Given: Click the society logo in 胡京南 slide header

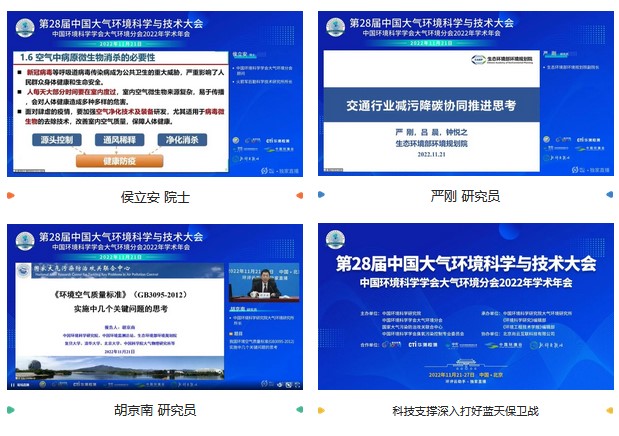Looking at the screenshot, I should (x=25, y=241).
